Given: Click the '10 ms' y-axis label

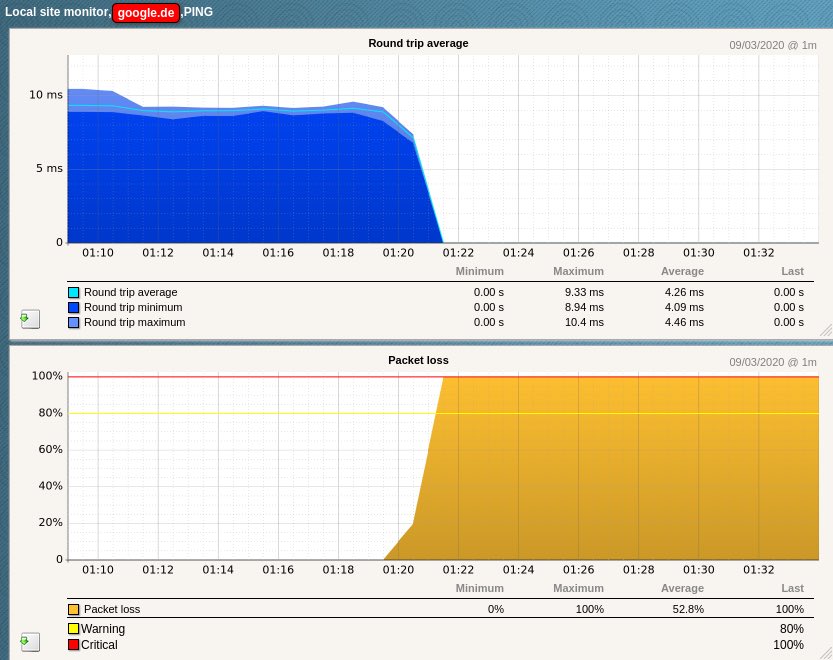Looking at the screenshot, I should pyautogui.click(x=46, y=95).
